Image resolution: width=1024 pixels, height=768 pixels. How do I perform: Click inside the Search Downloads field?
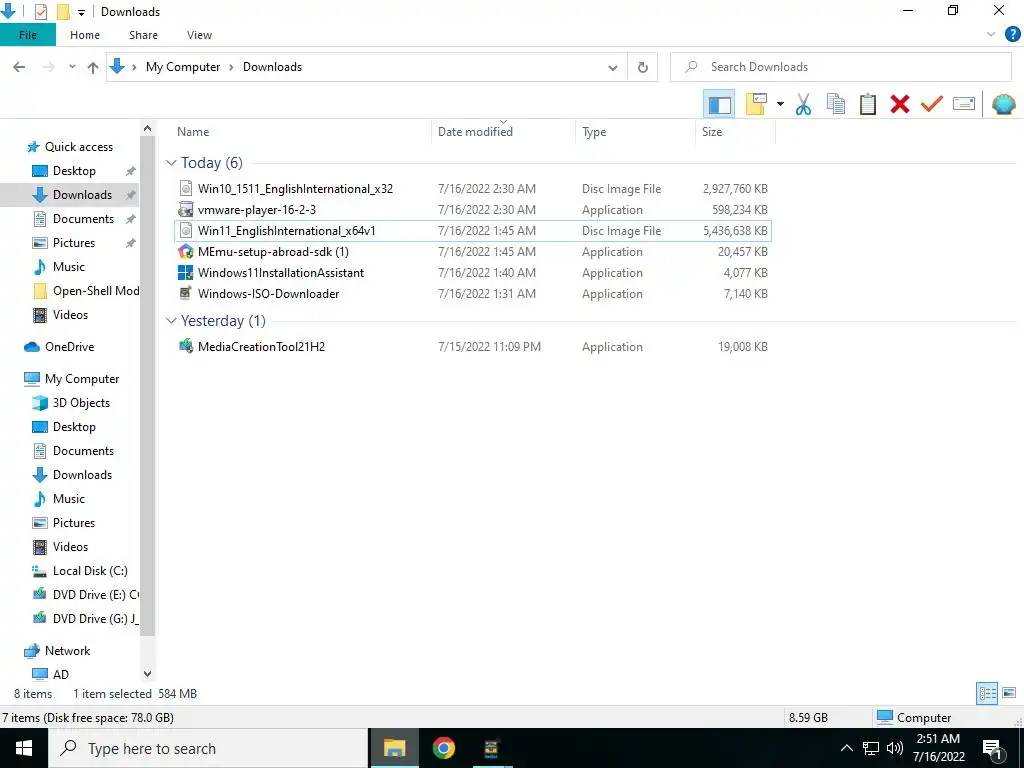(x=841, y=67)
